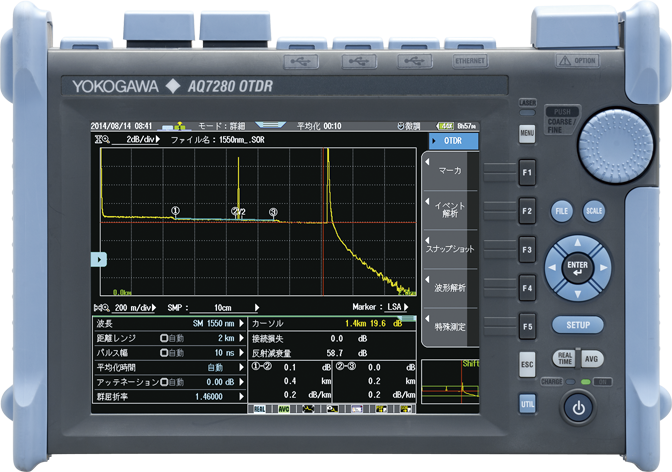This screenshot has width=672, height=472.
Task: Tap the left arrow key on the navigation pad
Action: pos(552,268)
